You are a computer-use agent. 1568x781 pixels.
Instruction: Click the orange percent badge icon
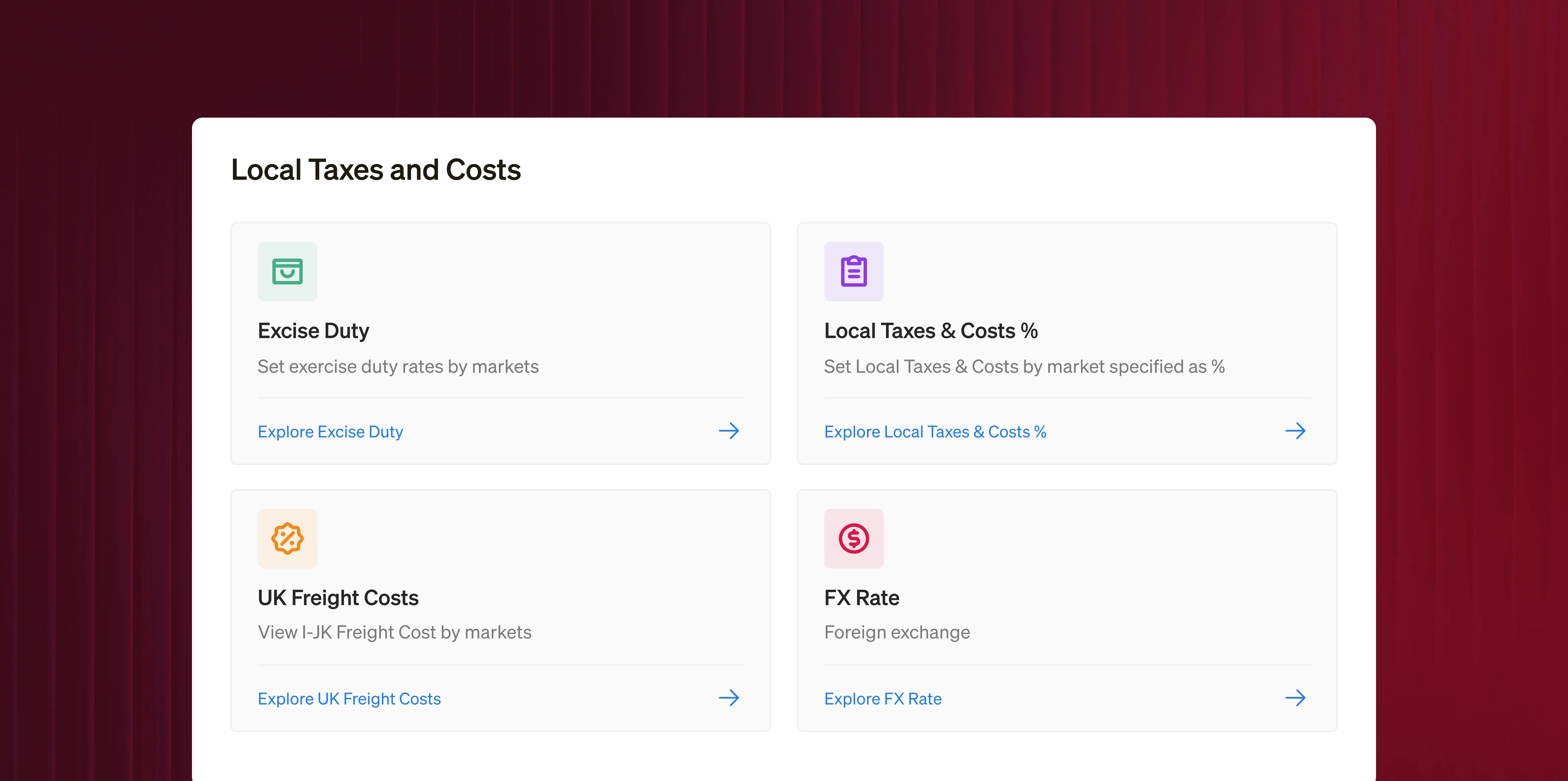pos(287,538)
